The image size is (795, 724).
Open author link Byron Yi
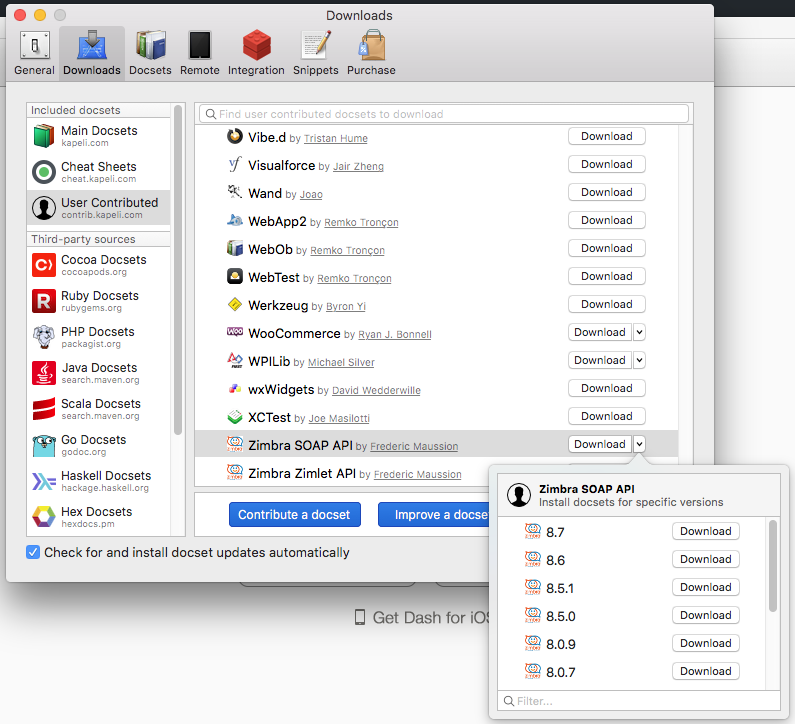[x=346, y=306]
